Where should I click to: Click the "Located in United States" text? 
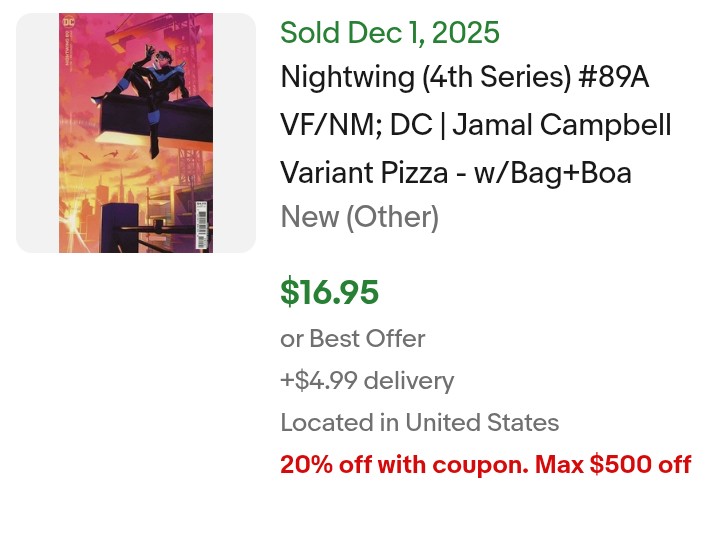click(x=419, y=422)
